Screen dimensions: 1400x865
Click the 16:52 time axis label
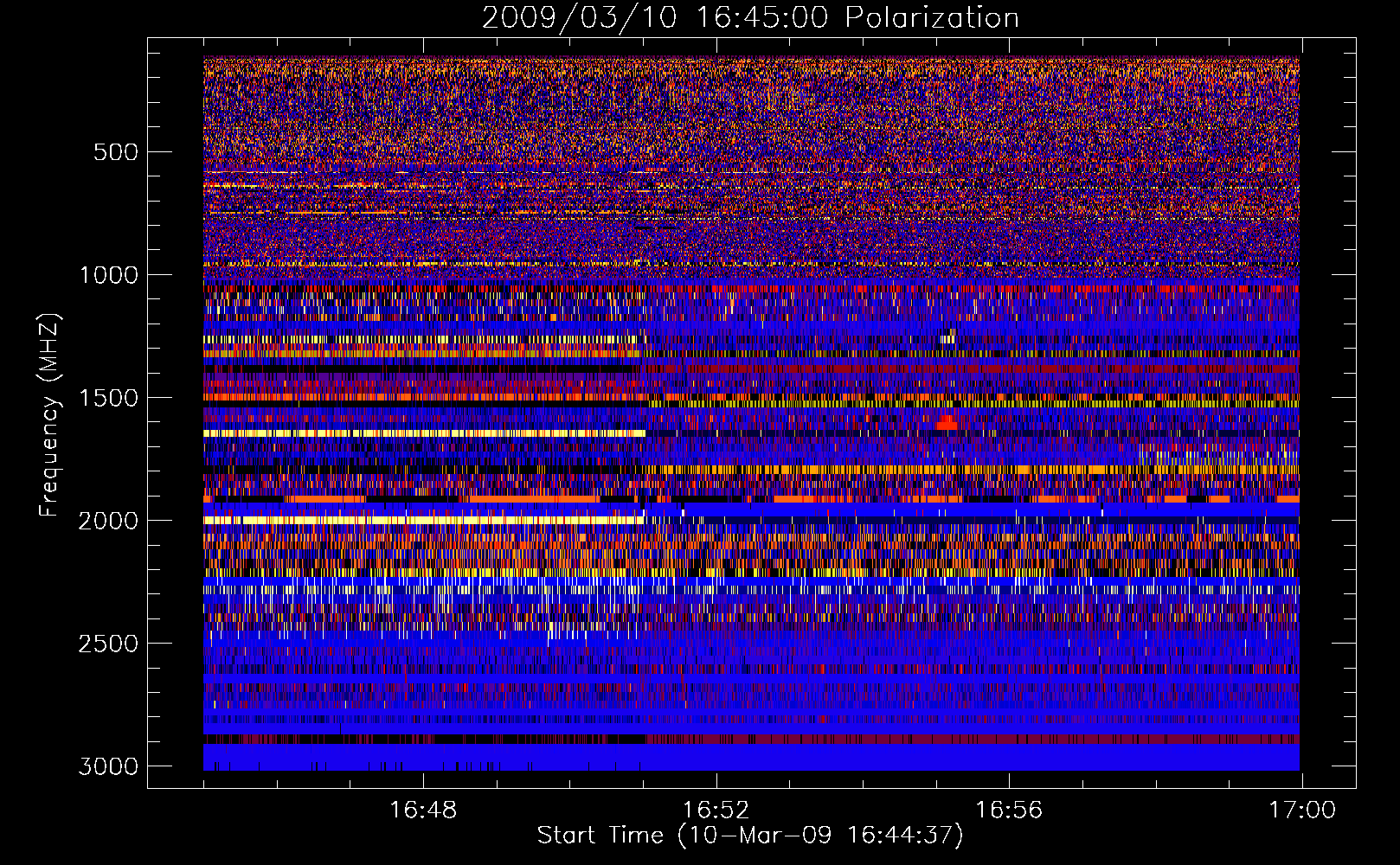coord(716,811)
